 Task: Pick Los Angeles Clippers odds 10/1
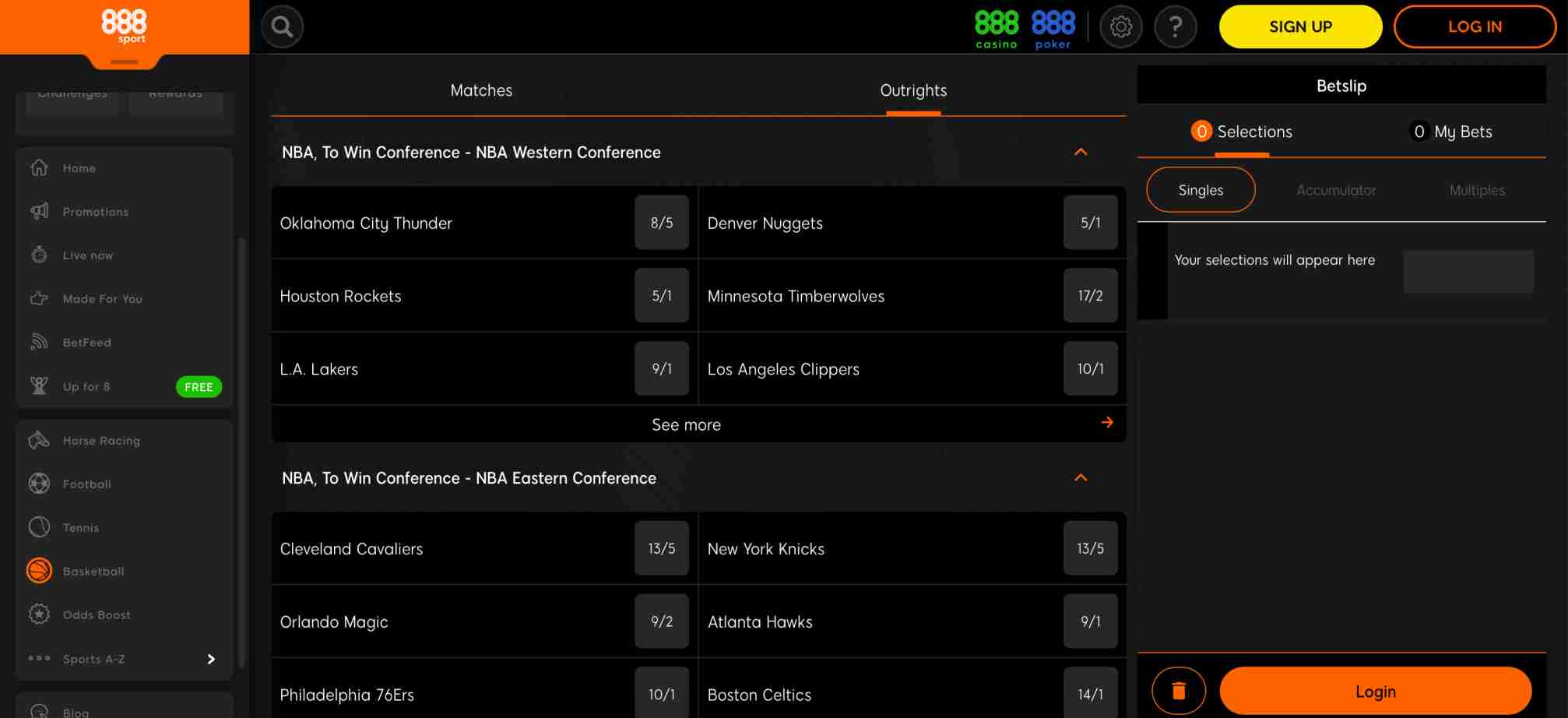[x=1090, y=368]
